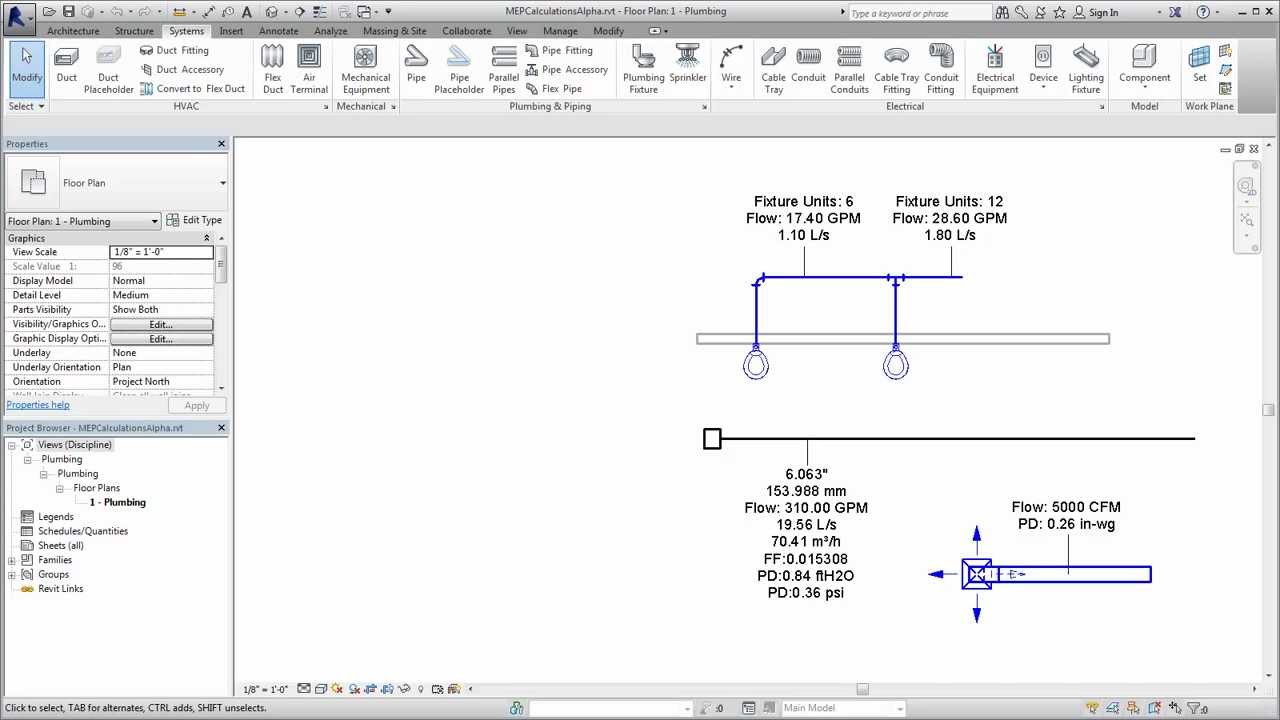Activate the Sprinkler tool
Viewport: 1280px width, 720px height.
(x=688, y=66)
